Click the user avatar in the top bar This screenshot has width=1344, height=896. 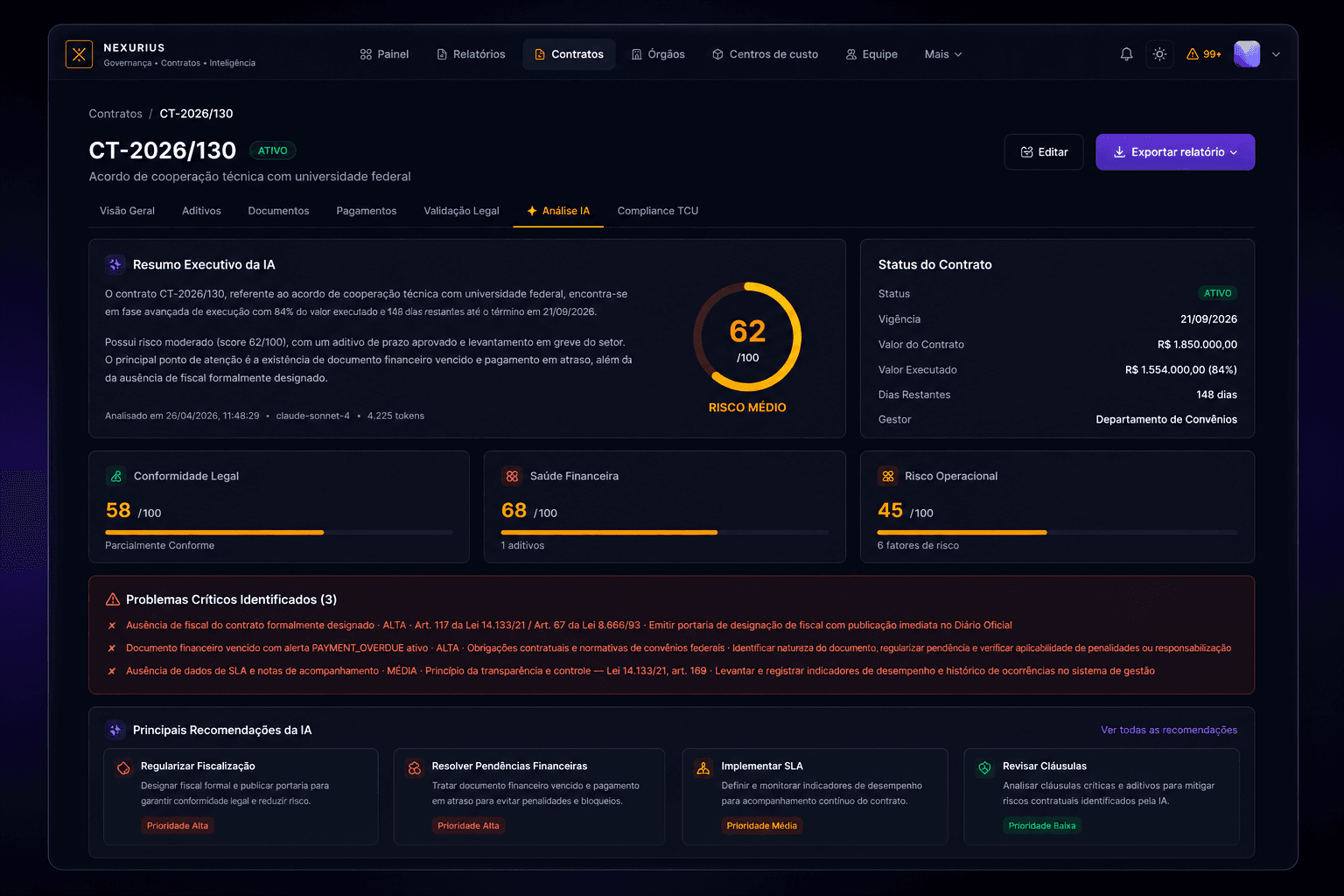click(x=1246, y=53)
